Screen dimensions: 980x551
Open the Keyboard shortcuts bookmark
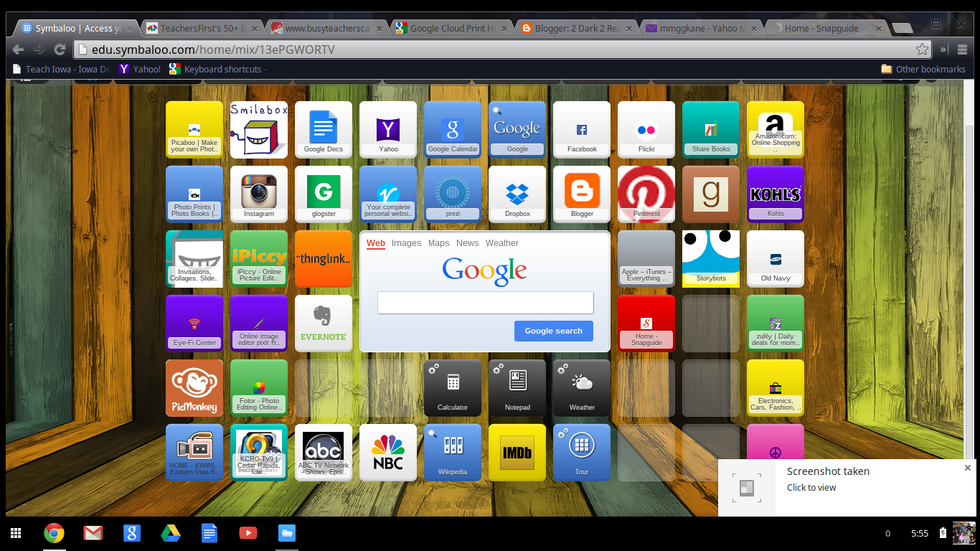tap(216, 69)
